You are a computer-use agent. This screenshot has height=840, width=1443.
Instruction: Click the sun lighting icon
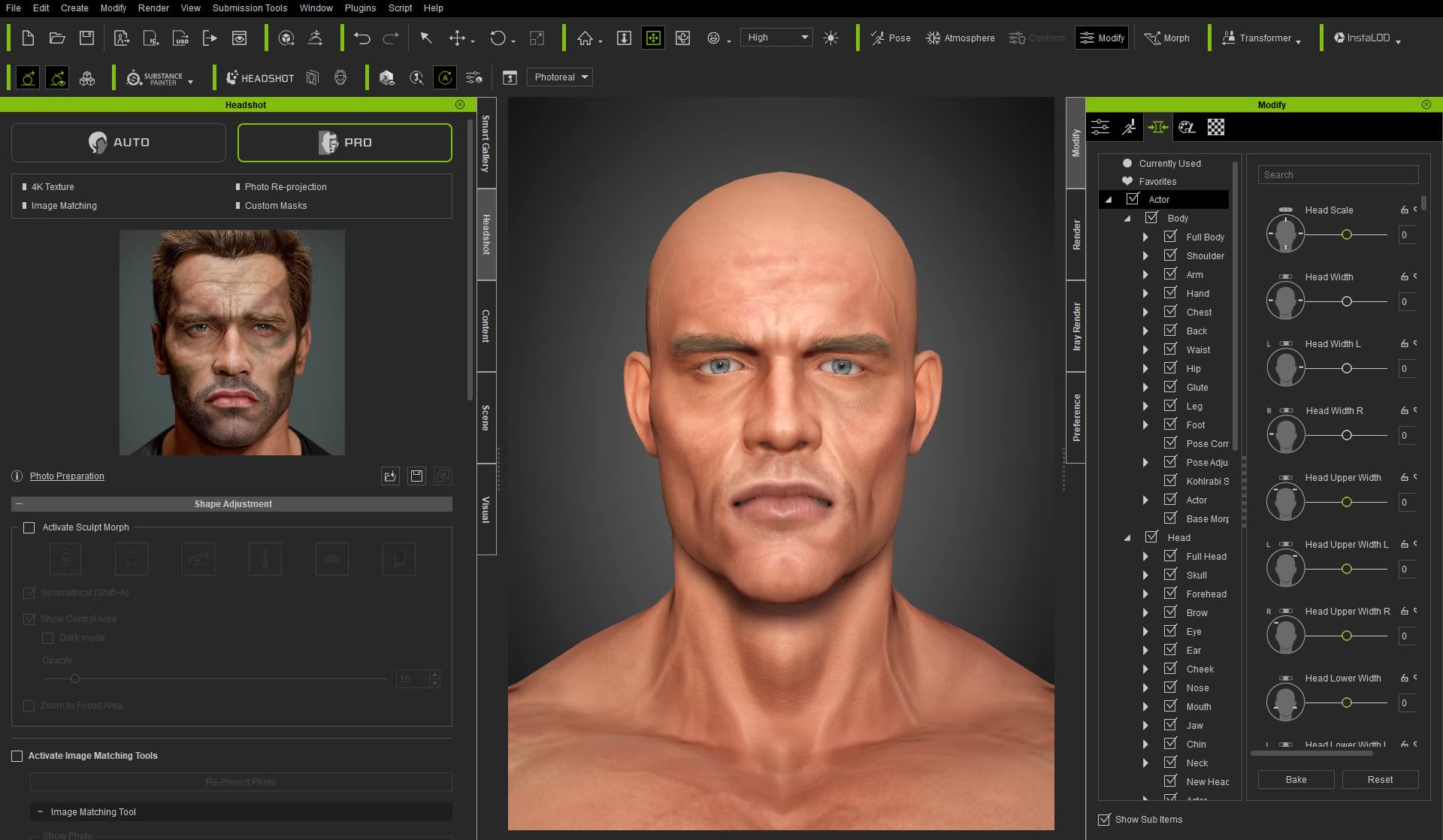click(830, 38)
